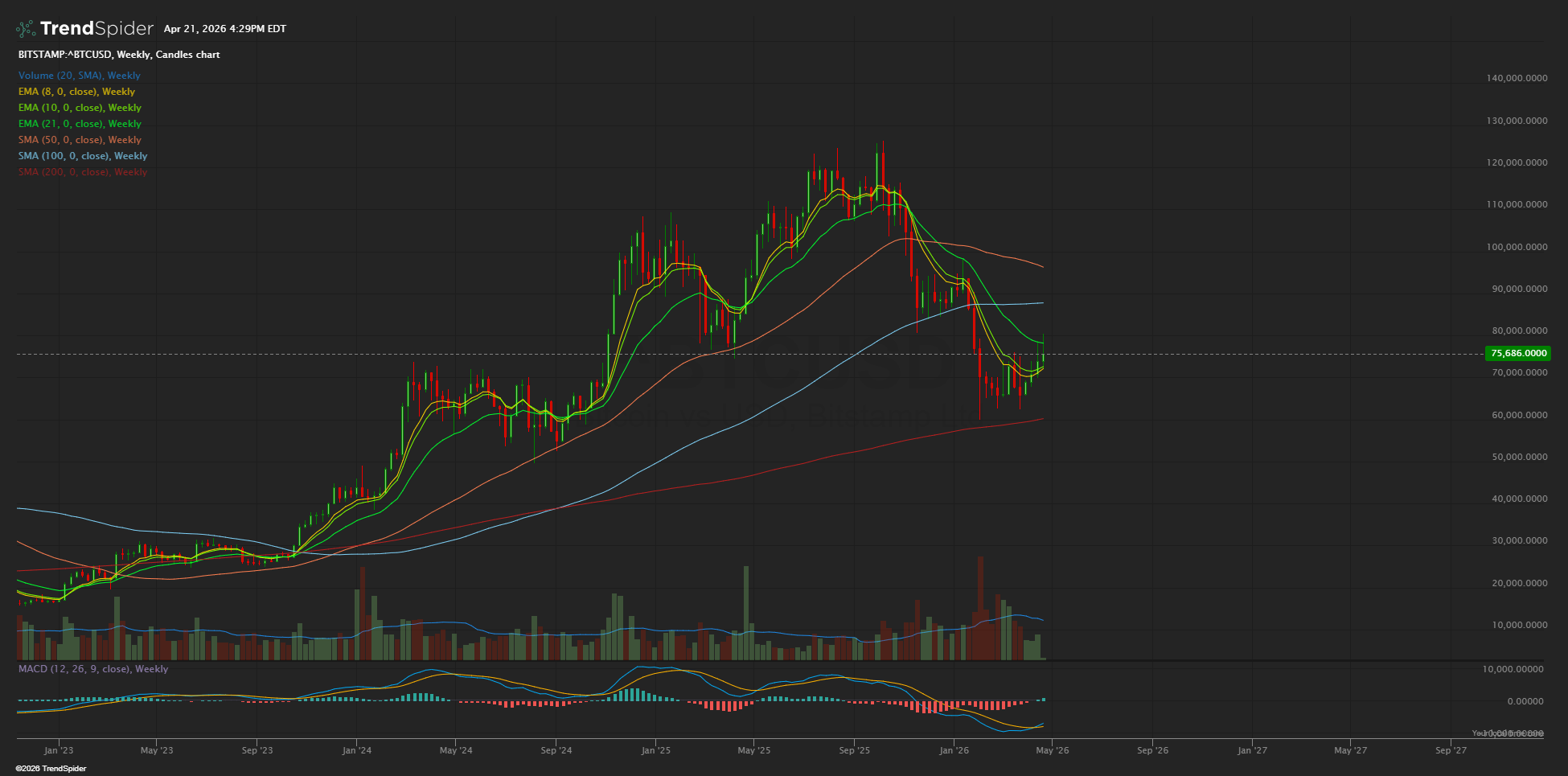Toggle the EMA (8, 0, close) indicator label

(76, 92)
